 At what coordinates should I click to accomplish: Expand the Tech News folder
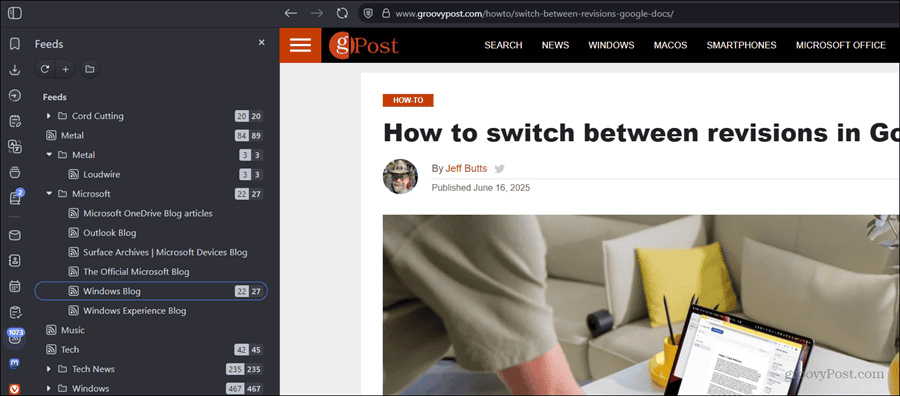49,369
